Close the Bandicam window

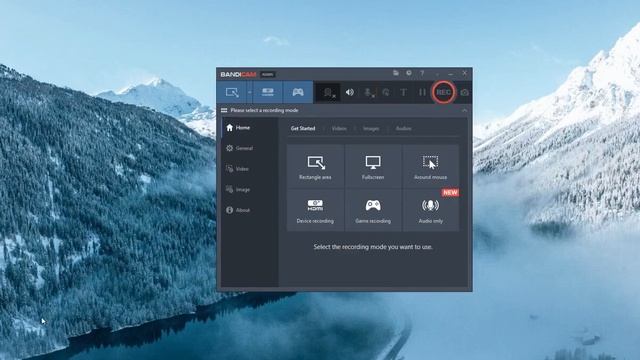[x=464, y=73]
